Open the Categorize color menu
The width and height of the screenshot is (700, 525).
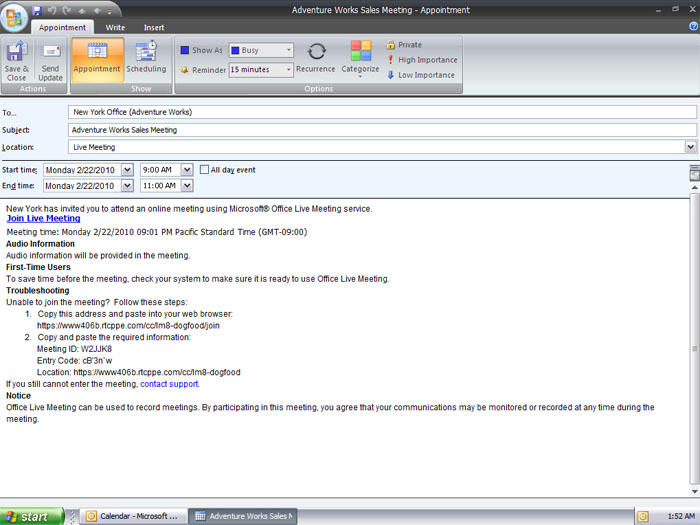pos(360,59)
